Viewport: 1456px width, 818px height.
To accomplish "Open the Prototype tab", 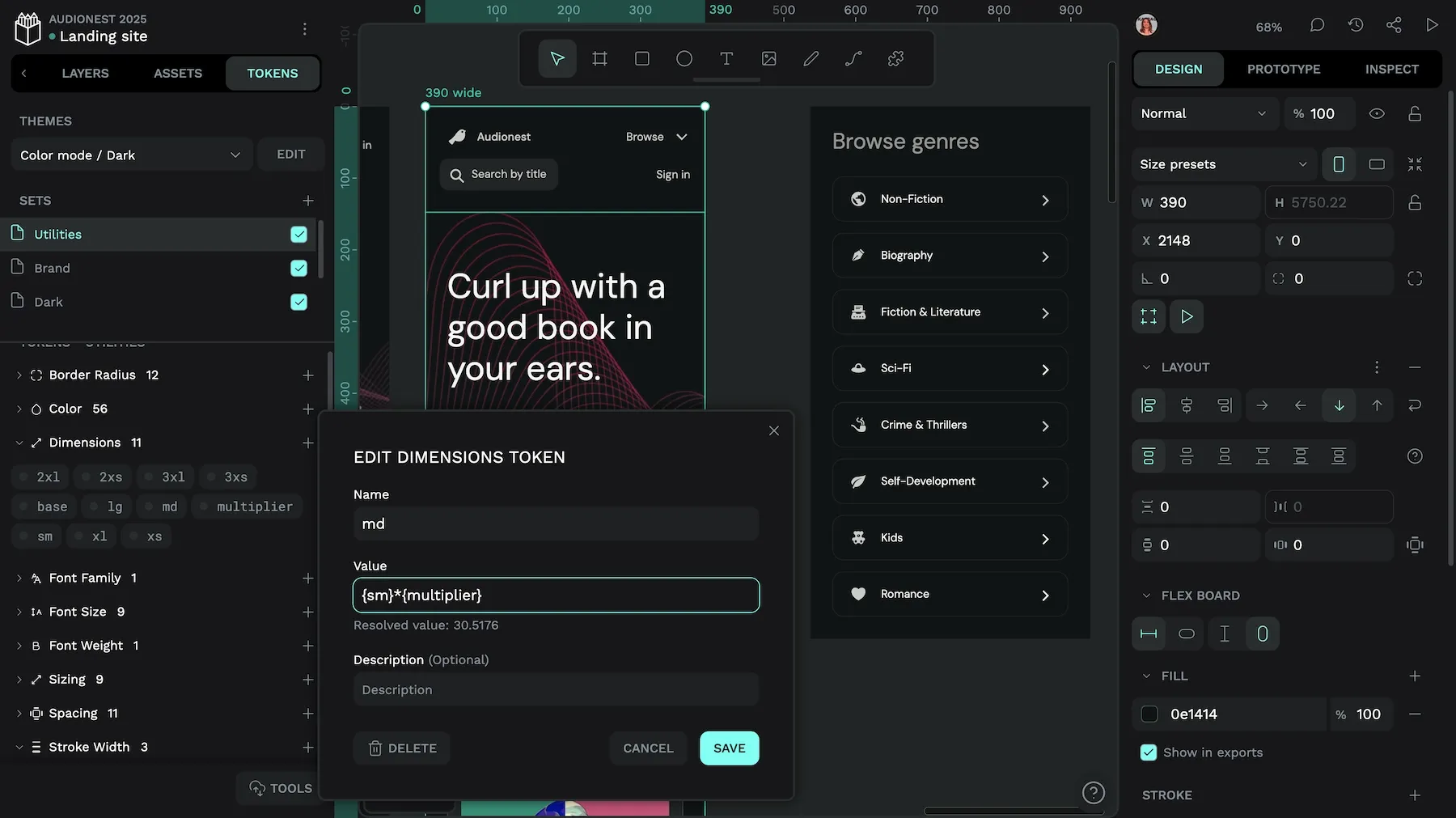I will (1283, 69).
